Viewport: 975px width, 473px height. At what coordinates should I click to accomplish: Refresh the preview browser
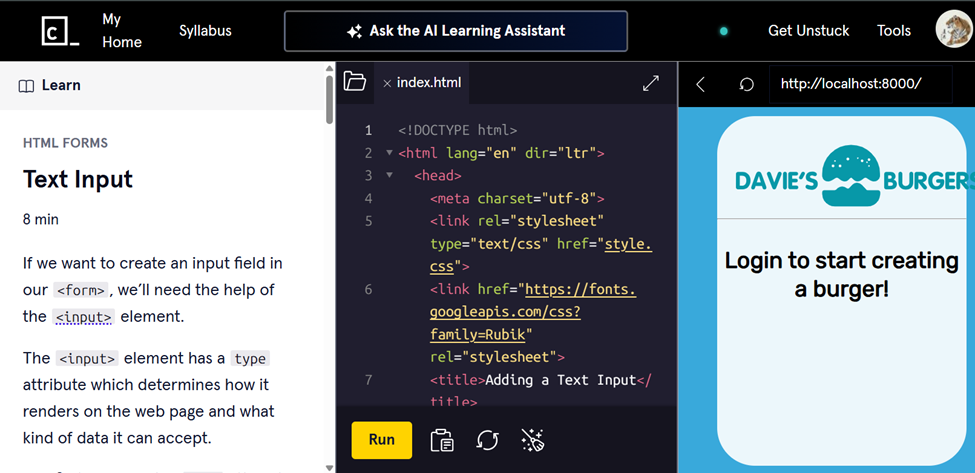click(746, 85)
